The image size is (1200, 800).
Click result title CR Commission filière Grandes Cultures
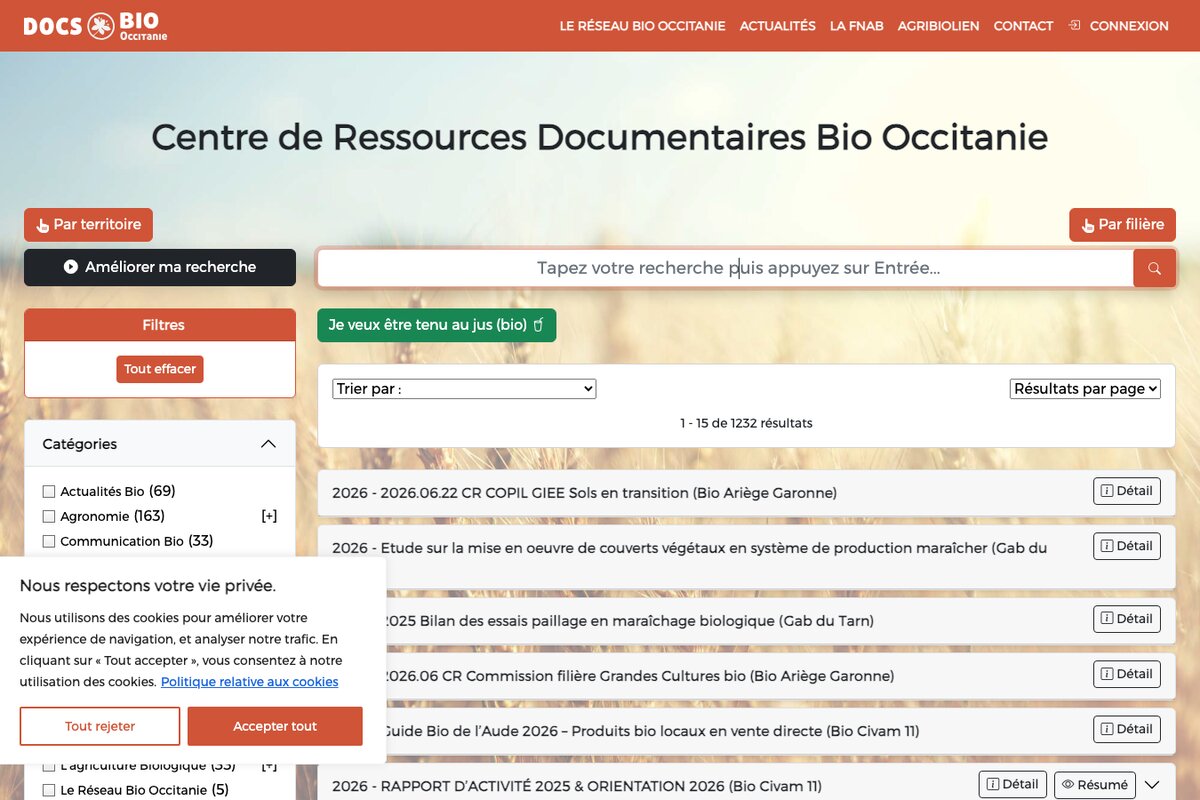tap(640, 676)
